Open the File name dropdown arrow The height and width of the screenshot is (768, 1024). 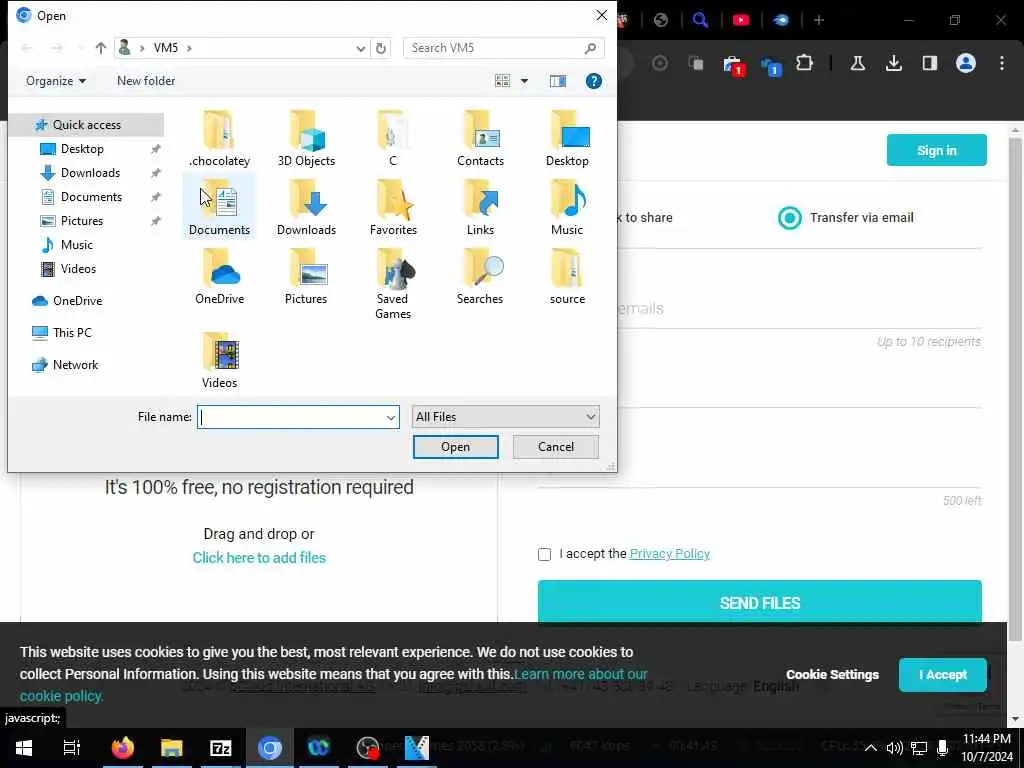coord(391,417)
